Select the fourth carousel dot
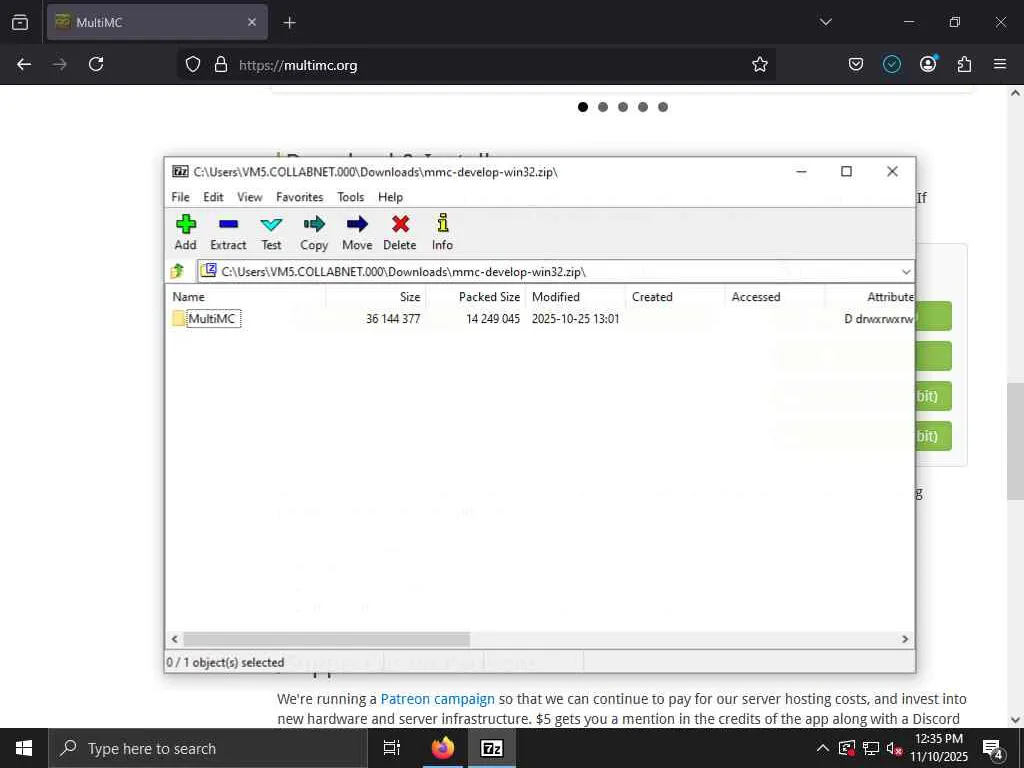Image resolution: width=1024 pixels, height=768 pixels. (643, 107)
